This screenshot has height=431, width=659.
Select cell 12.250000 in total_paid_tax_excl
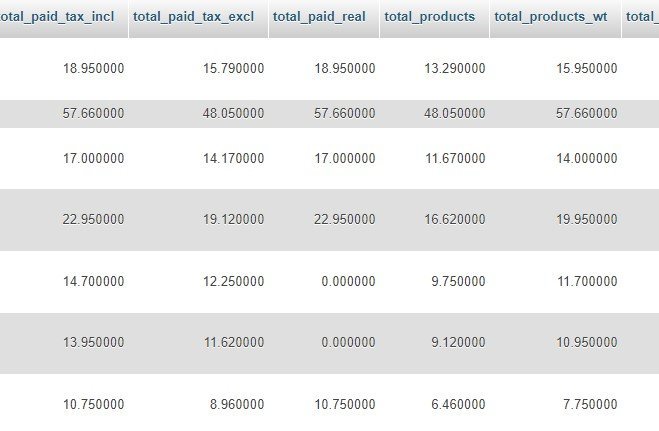233,281
